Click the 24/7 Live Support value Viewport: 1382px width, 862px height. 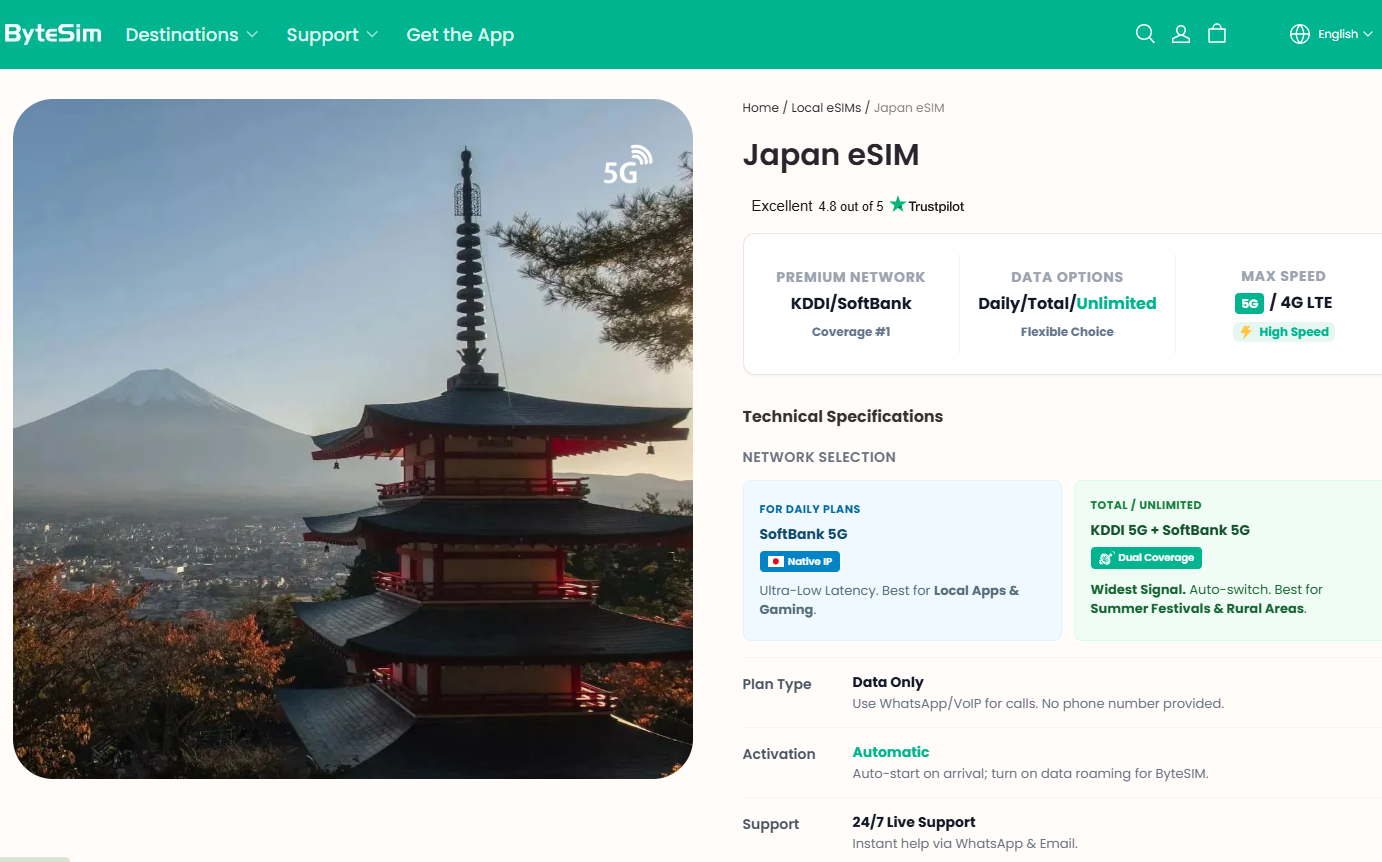914,822
